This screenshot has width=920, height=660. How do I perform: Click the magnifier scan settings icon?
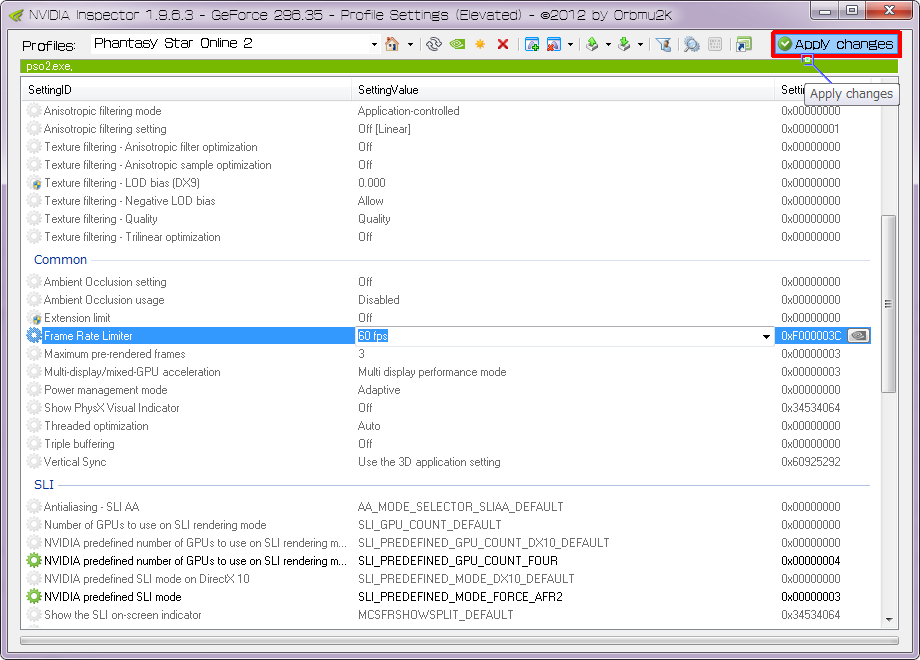[692, 44]
